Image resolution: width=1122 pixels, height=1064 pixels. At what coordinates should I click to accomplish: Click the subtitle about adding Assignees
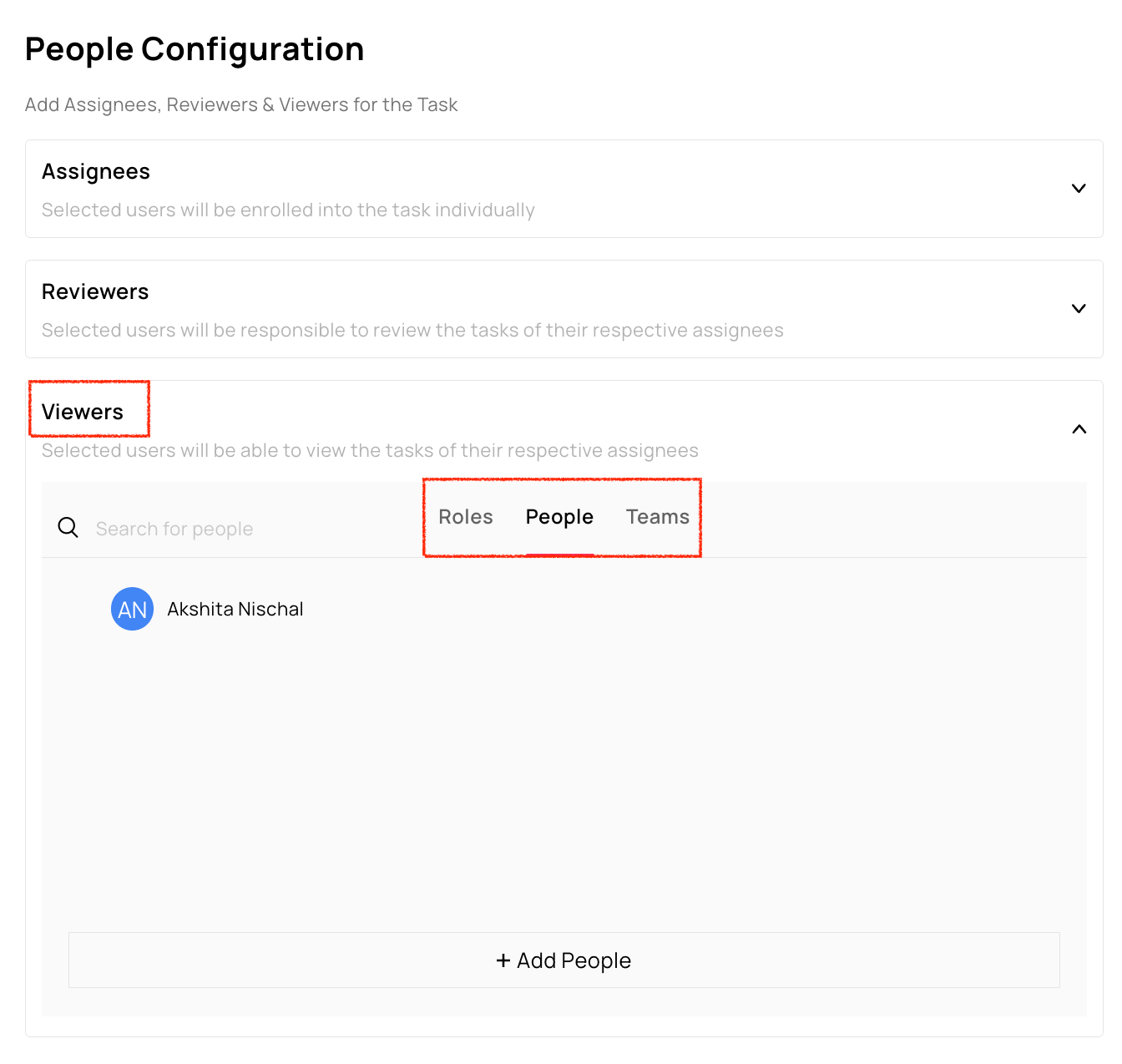(x=241, y=105)
